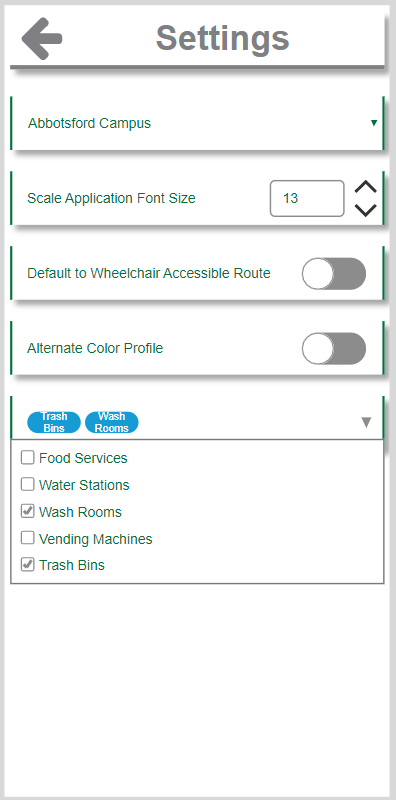Open the Abbotsford Campus dropdown
The image size is (396, 800).
tap(197, 123)
